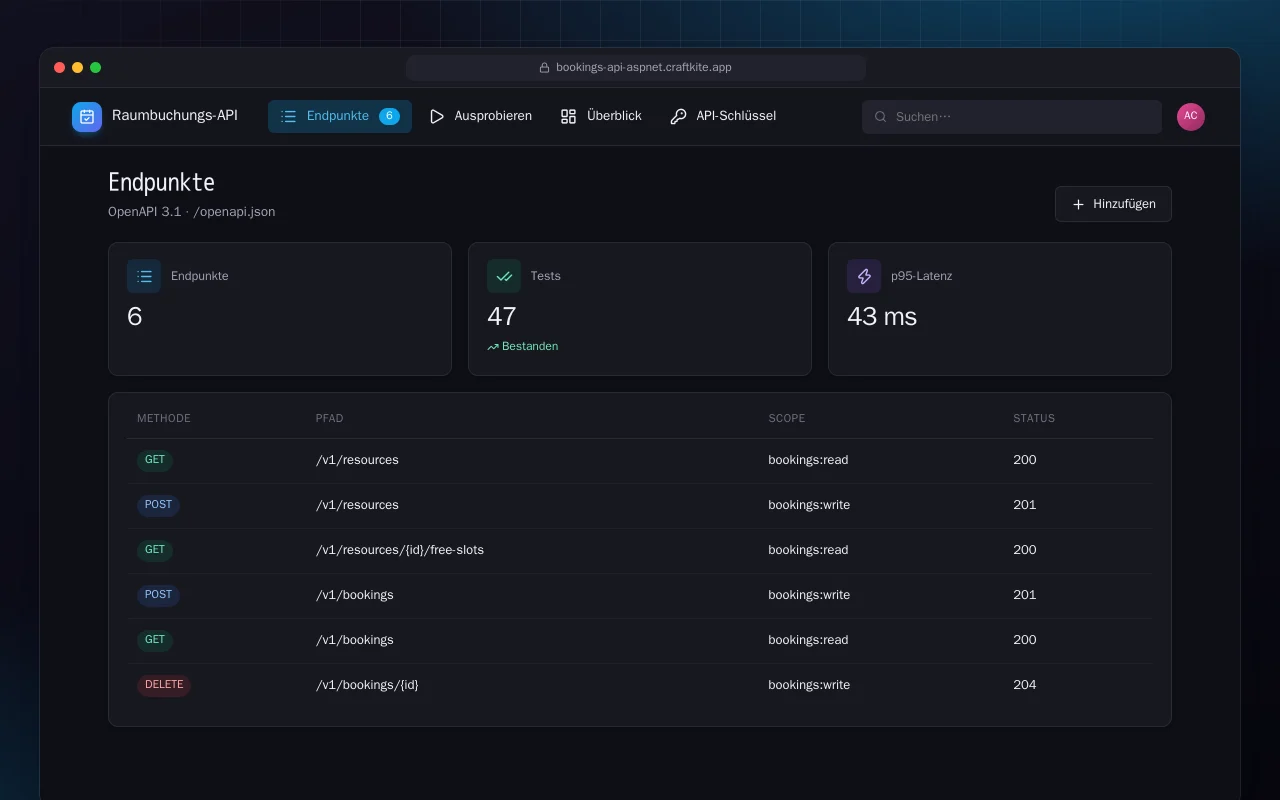Click the METHODE column header
The width and height of the screenshot is (1280, 800).
[x=164, y=418]
